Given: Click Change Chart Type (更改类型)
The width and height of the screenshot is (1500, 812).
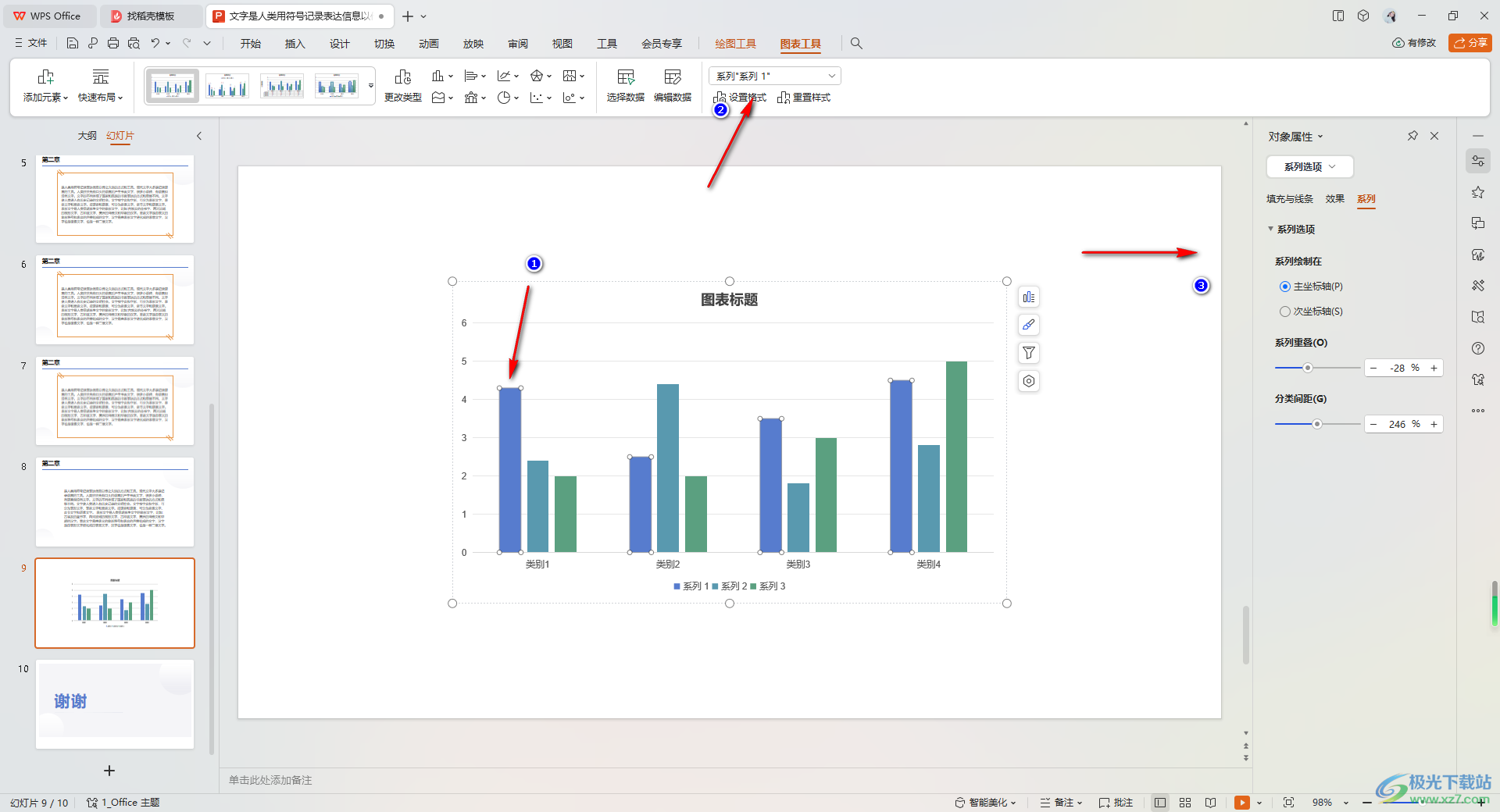Looking at the screenshot, I should [x=403, y=86].
